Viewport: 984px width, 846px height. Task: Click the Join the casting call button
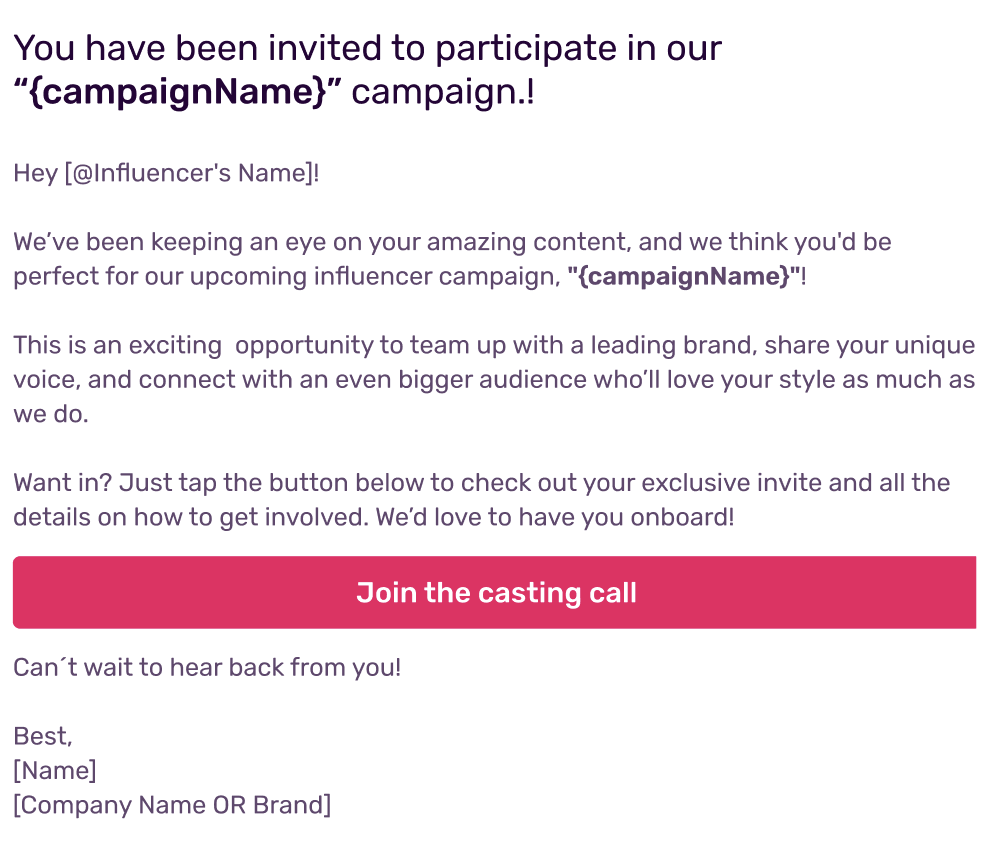pyautogui.click(x=495, y=592)
